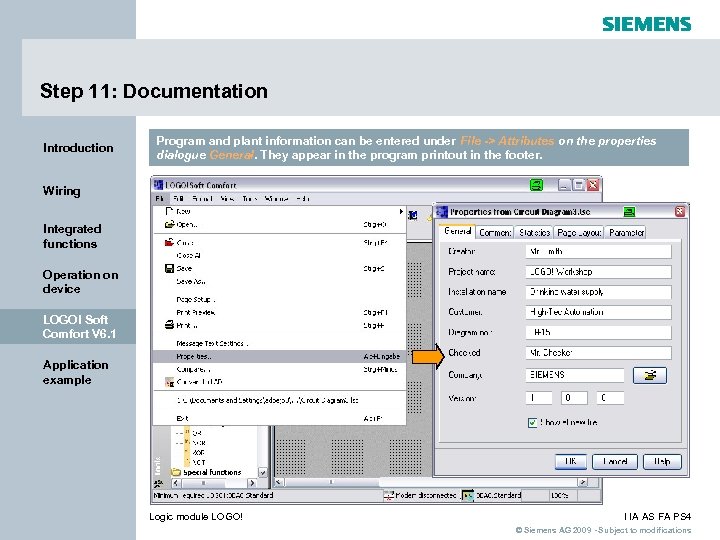Open the Tools menu in the menu bar
The image size is (720, 540).
point(250,199)
